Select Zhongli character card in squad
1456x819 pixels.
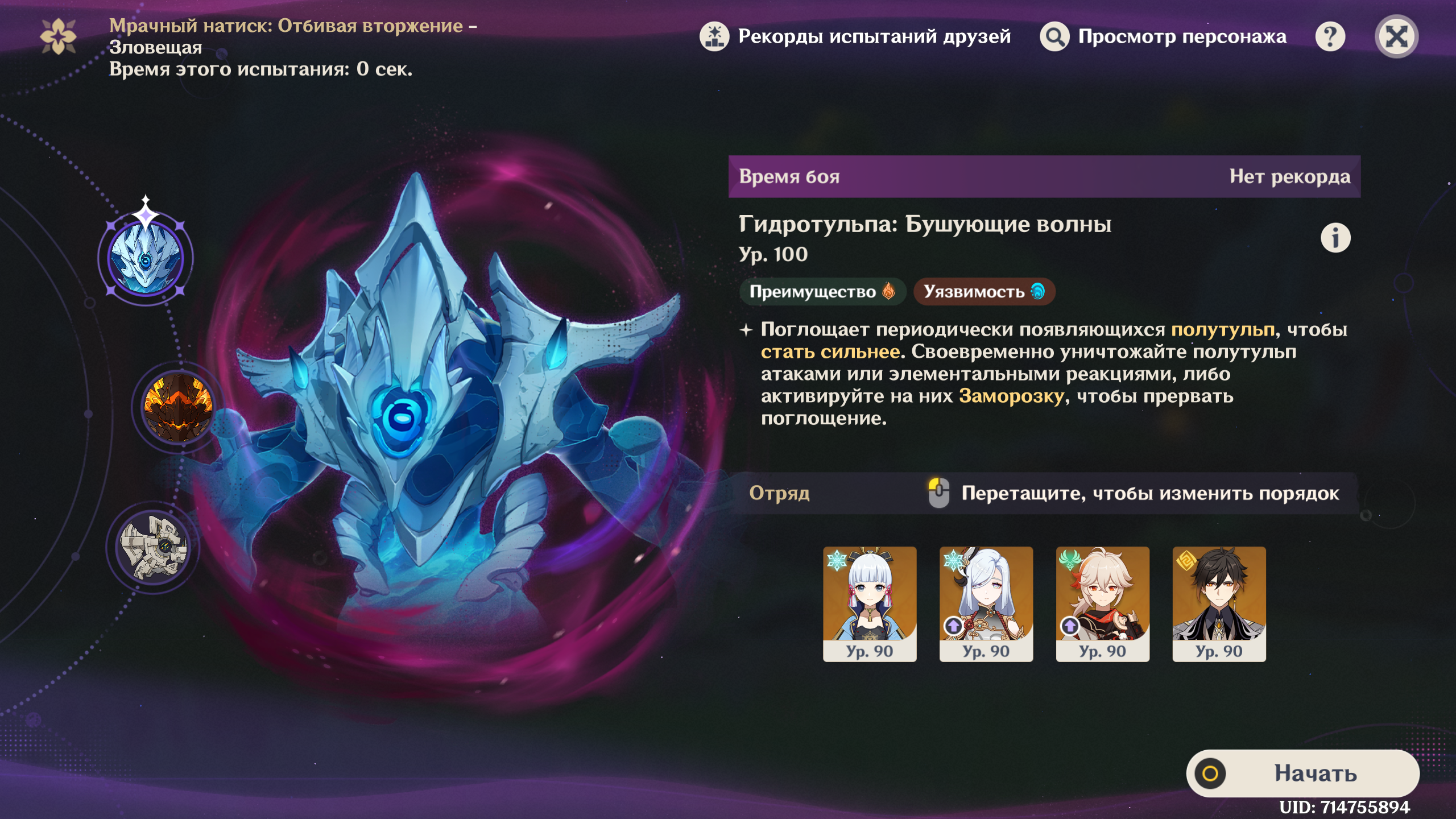pos(1219,604)
